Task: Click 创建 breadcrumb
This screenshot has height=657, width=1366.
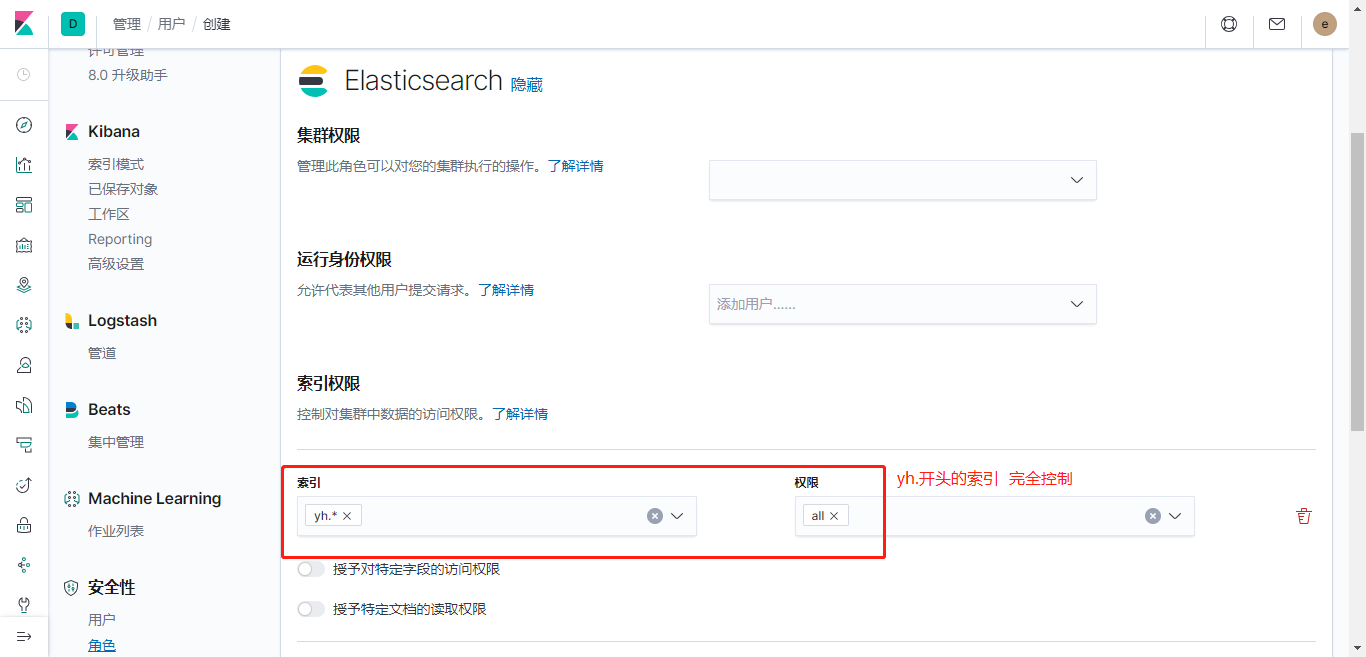Action: pos(217,24)
